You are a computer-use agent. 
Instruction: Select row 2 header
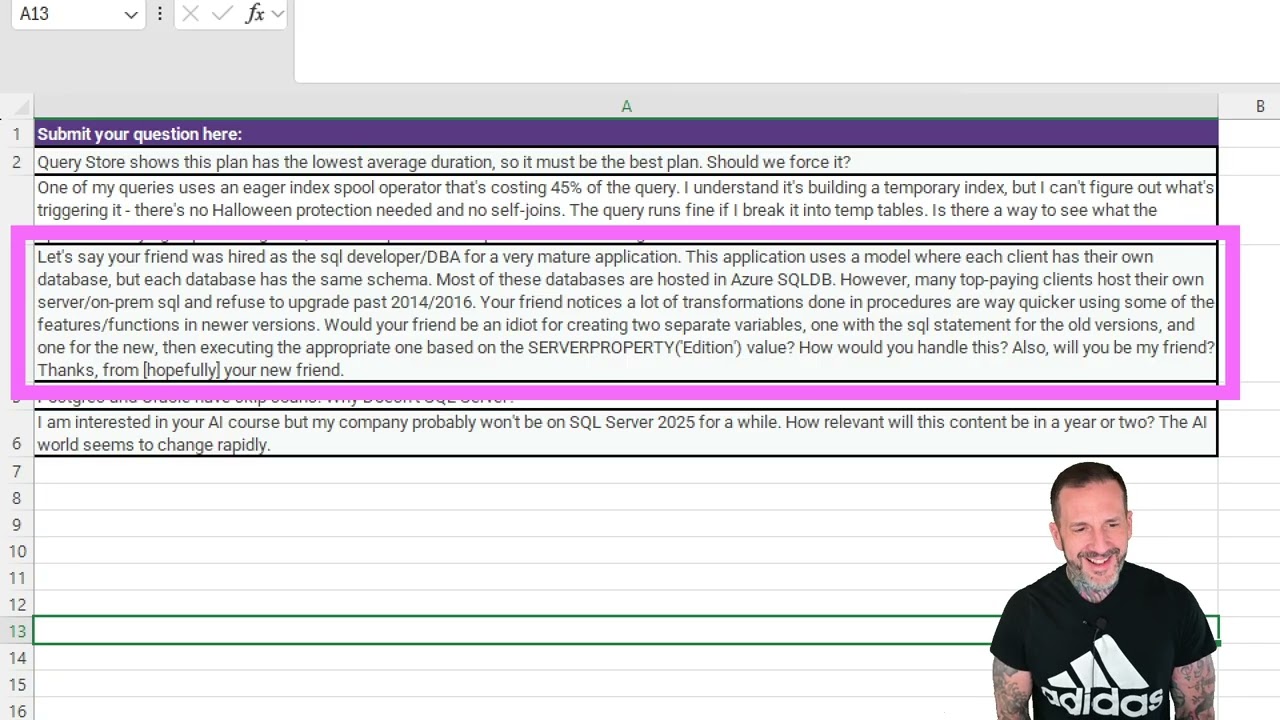(16, 162)
